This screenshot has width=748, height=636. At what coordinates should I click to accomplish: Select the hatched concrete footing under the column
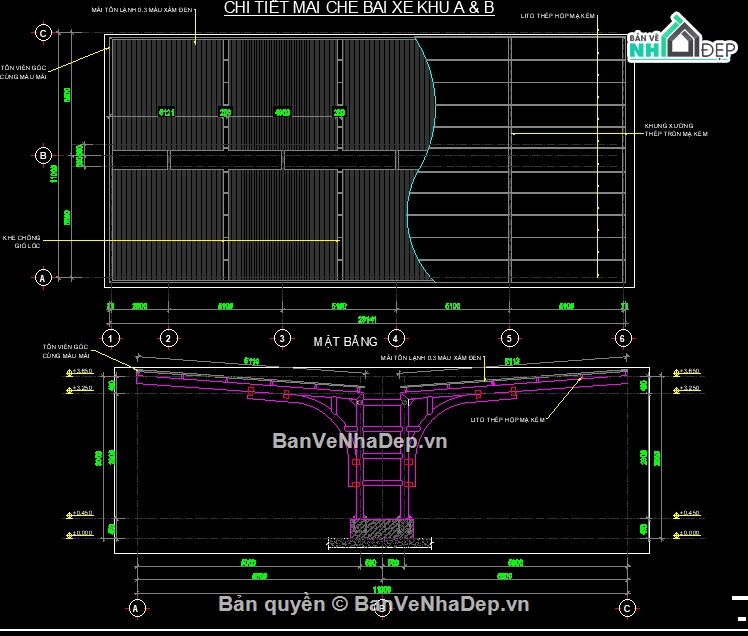coord(382,528)
